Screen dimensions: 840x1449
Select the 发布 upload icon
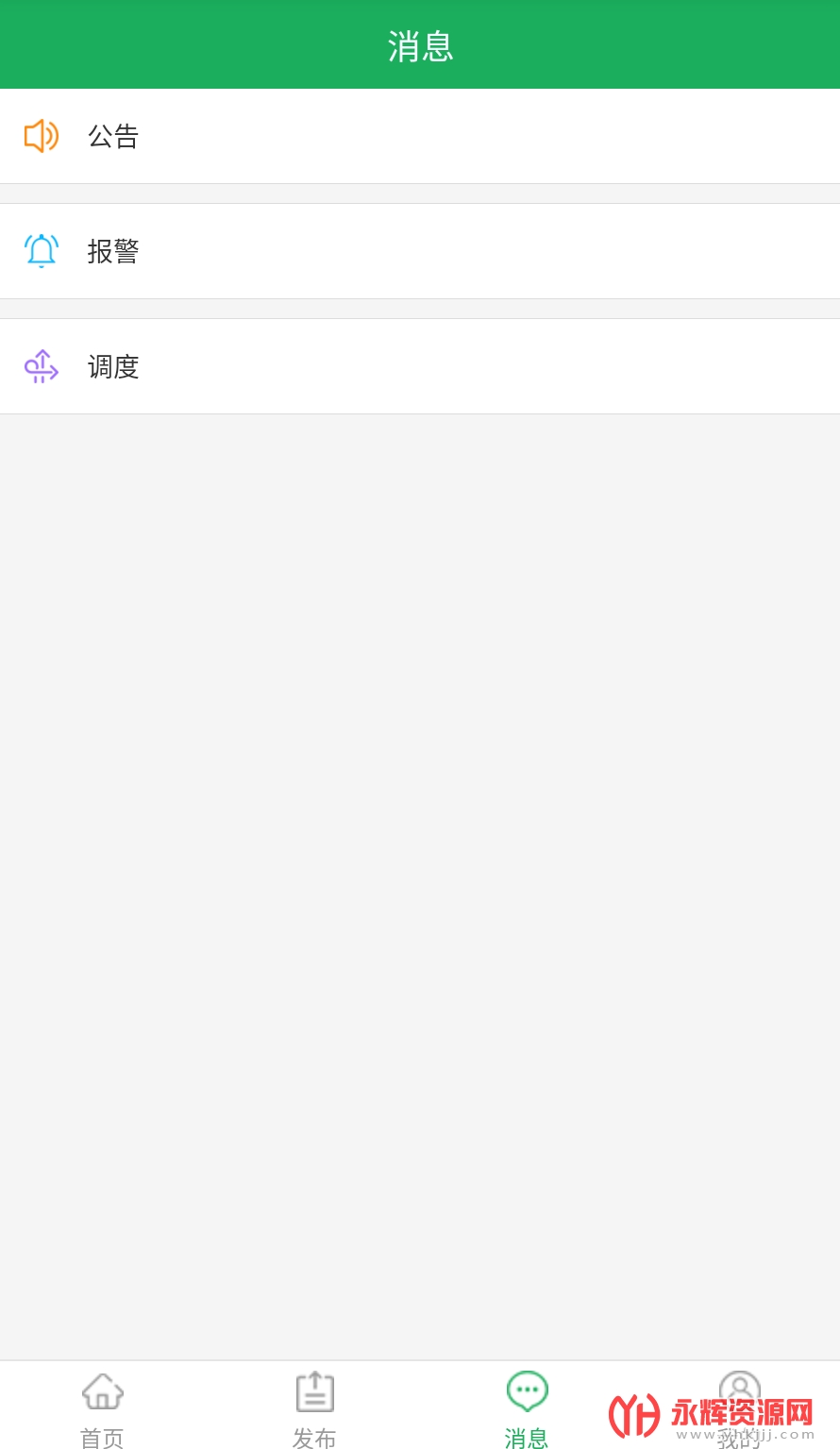315,1391
